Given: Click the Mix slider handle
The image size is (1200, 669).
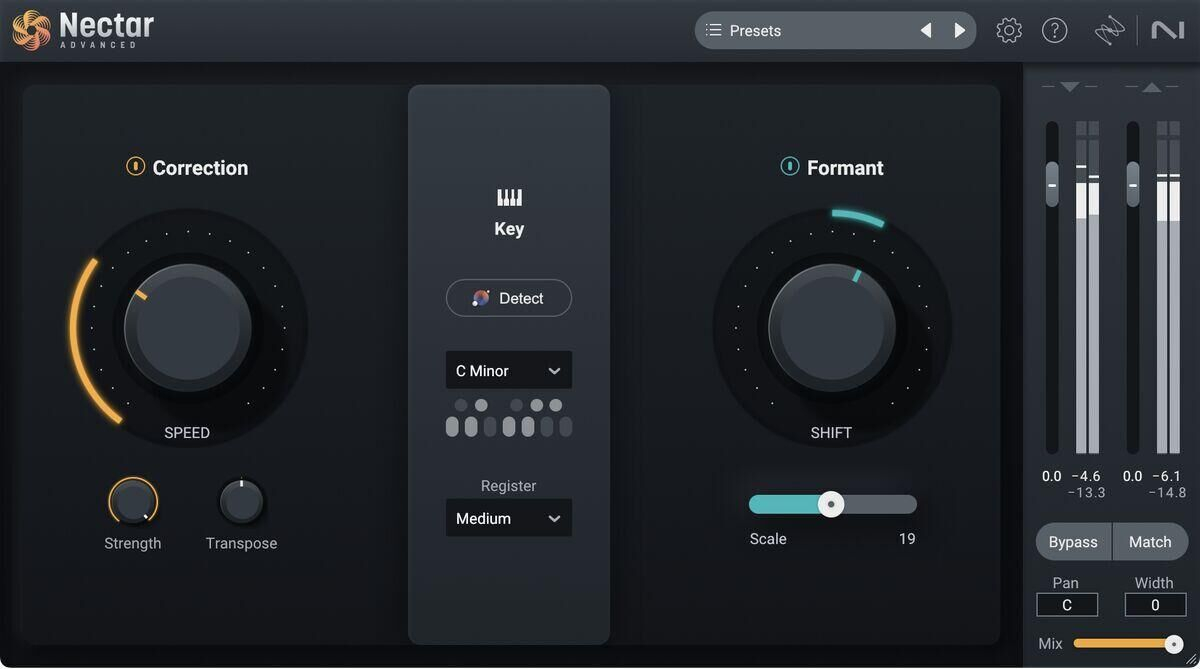Looking at the screenshot, I should click(1173, 644).
